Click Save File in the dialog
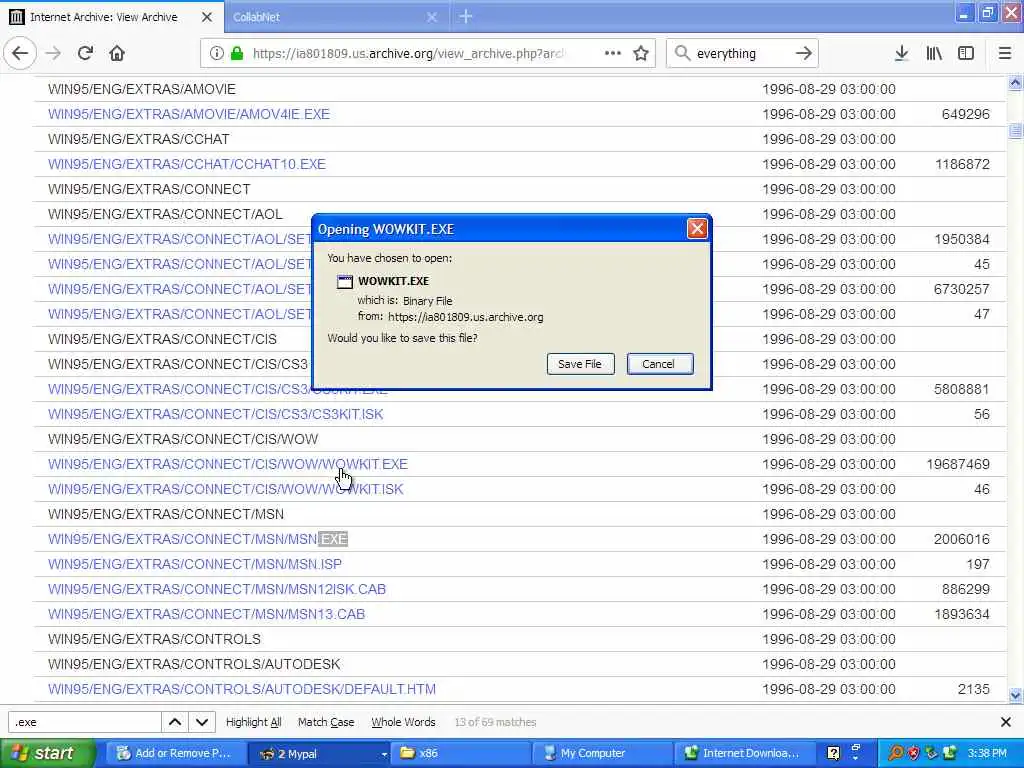Image resolution: width=1024 pixels, height=768 pixels. coord(580,364)
